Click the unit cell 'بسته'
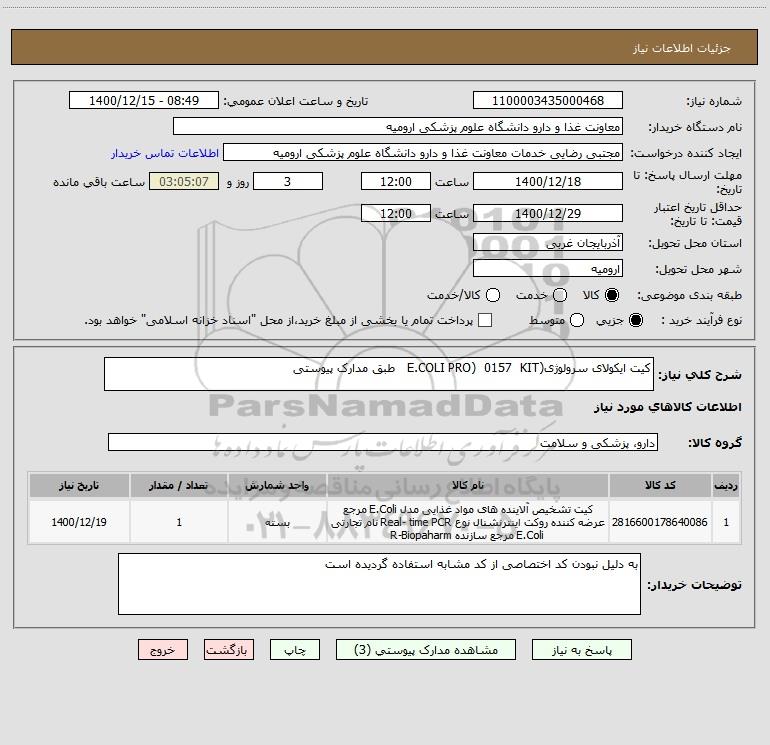The height and width of the screenshot is (745, 770). 277,522
